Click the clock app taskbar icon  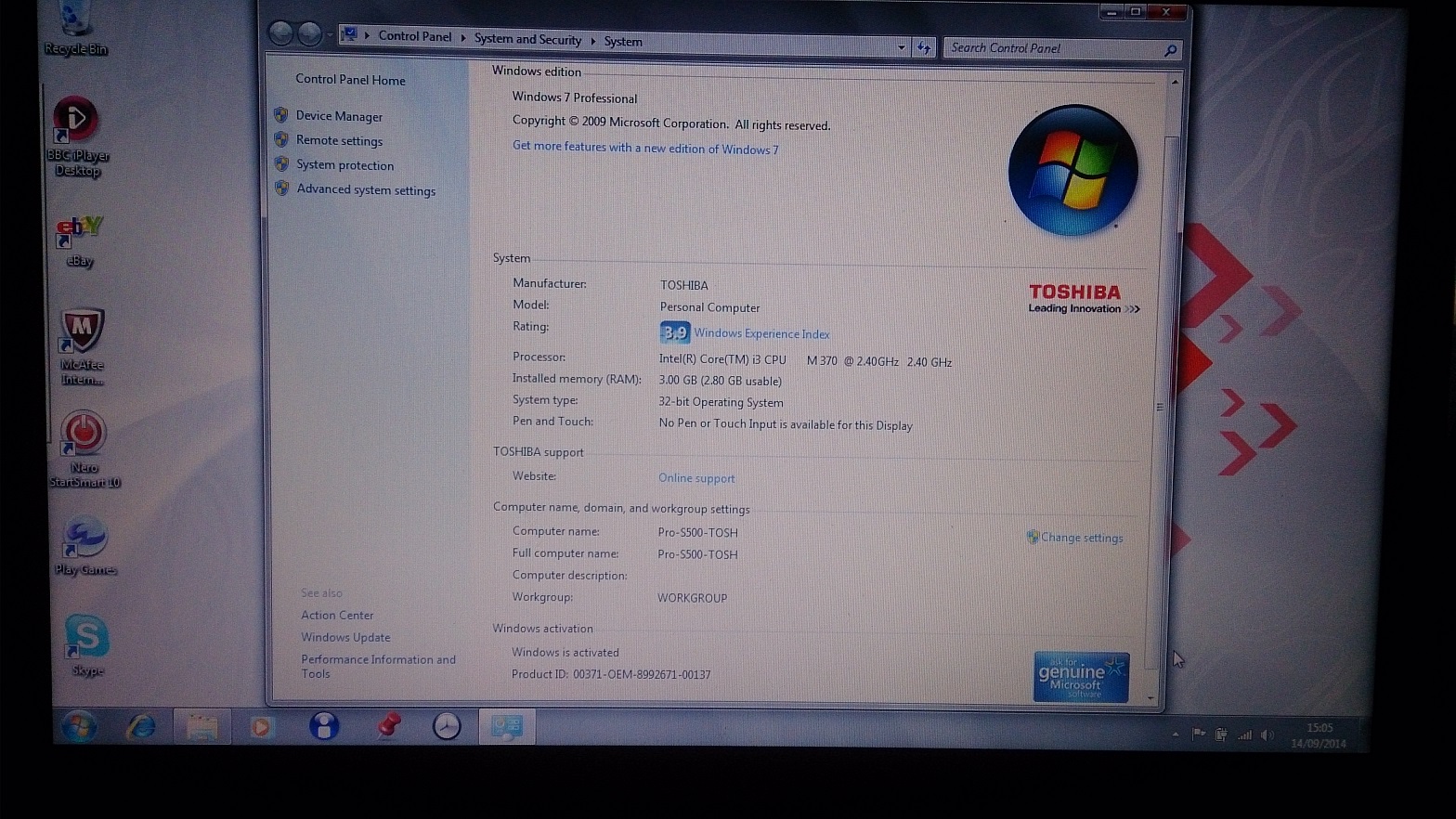(x=447, y=726)
